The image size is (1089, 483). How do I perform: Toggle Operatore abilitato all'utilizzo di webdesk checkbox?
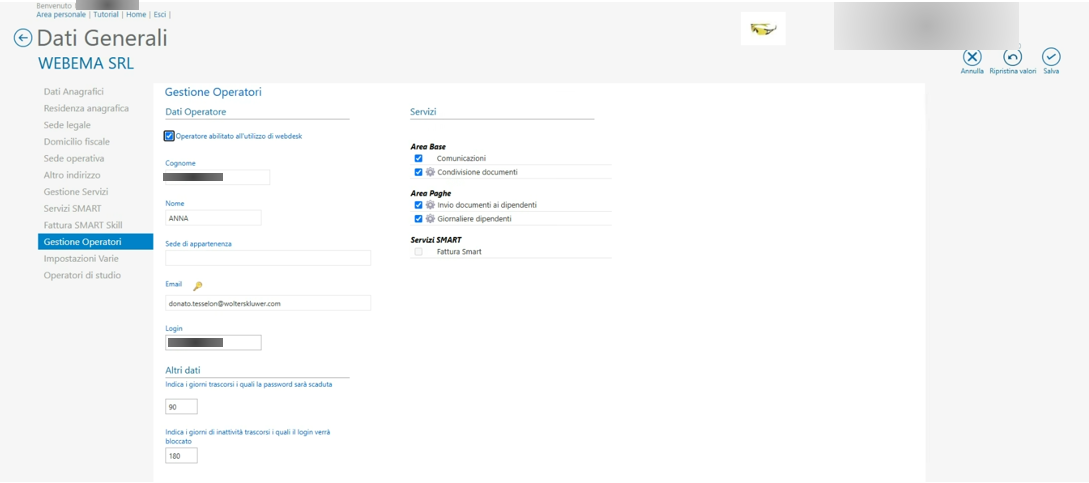pos(169,136)
